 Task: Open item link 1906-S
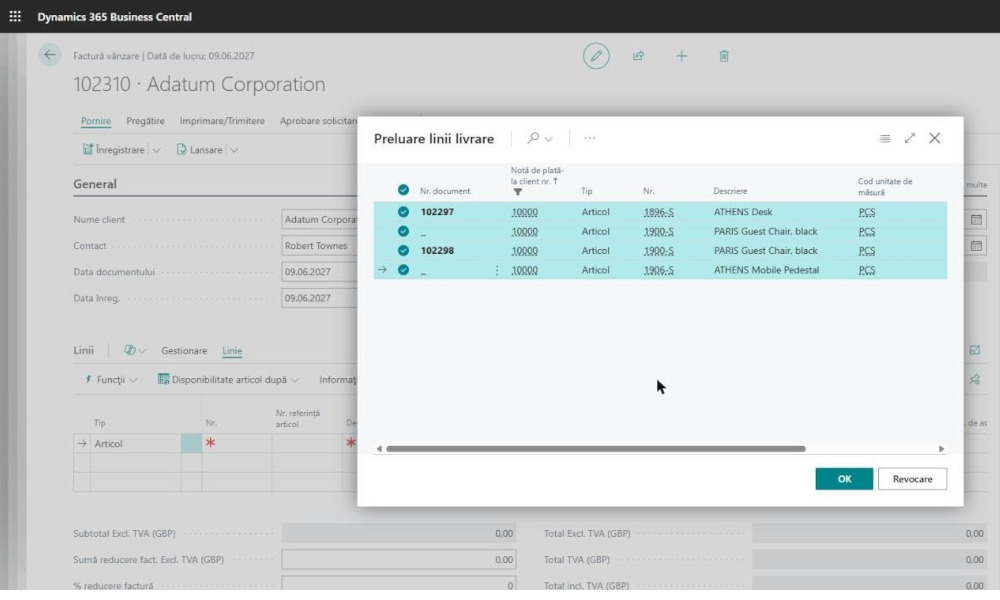659,270
